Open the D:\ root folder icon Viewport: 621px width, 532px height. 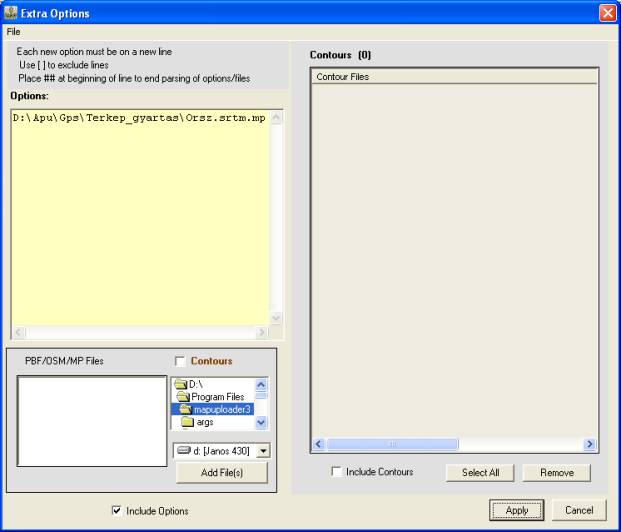pyautogui.click(x=181, y=384)
